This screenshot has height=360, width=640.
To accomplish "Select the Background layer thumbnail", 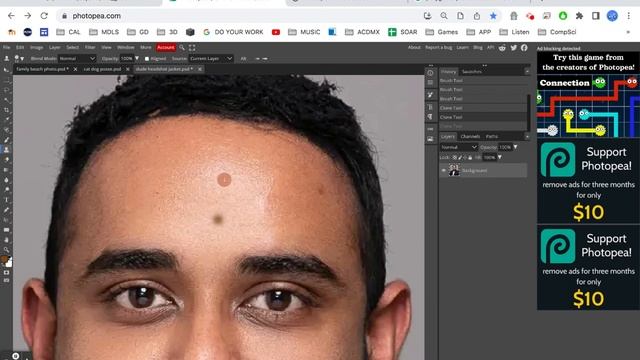I will 454,170.
